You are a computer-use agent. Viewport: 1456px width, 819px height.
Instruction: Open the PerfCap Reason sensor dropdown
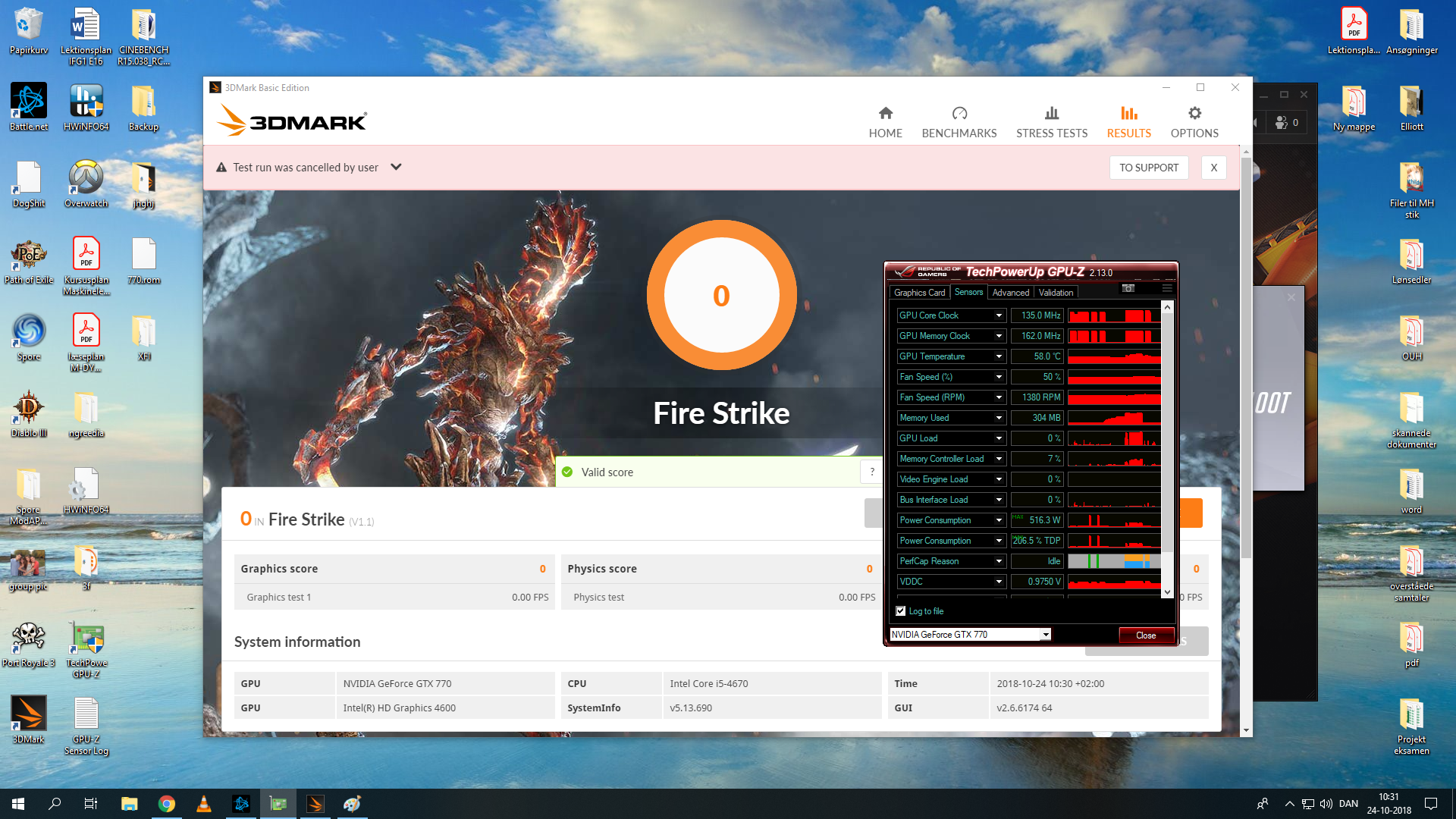pos(999,561)
